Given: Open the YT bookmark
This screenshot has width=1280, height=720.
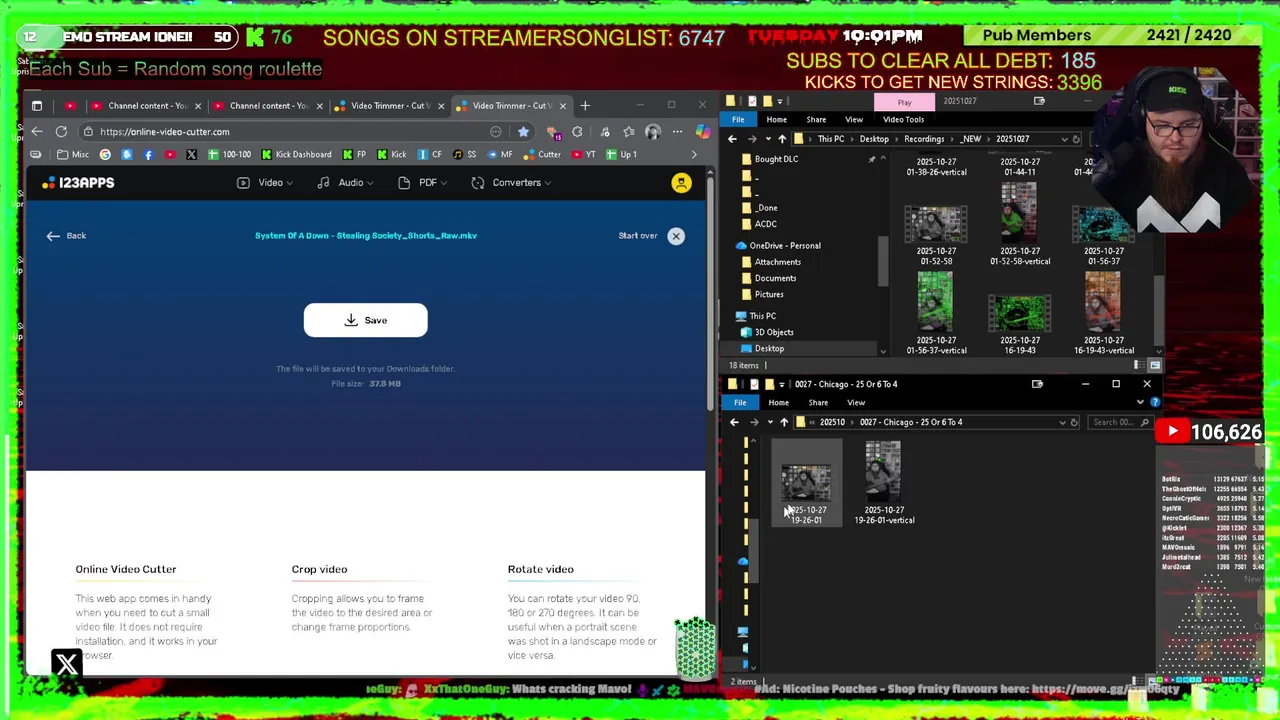Looking at the screenshot, I should click(583, 155).
